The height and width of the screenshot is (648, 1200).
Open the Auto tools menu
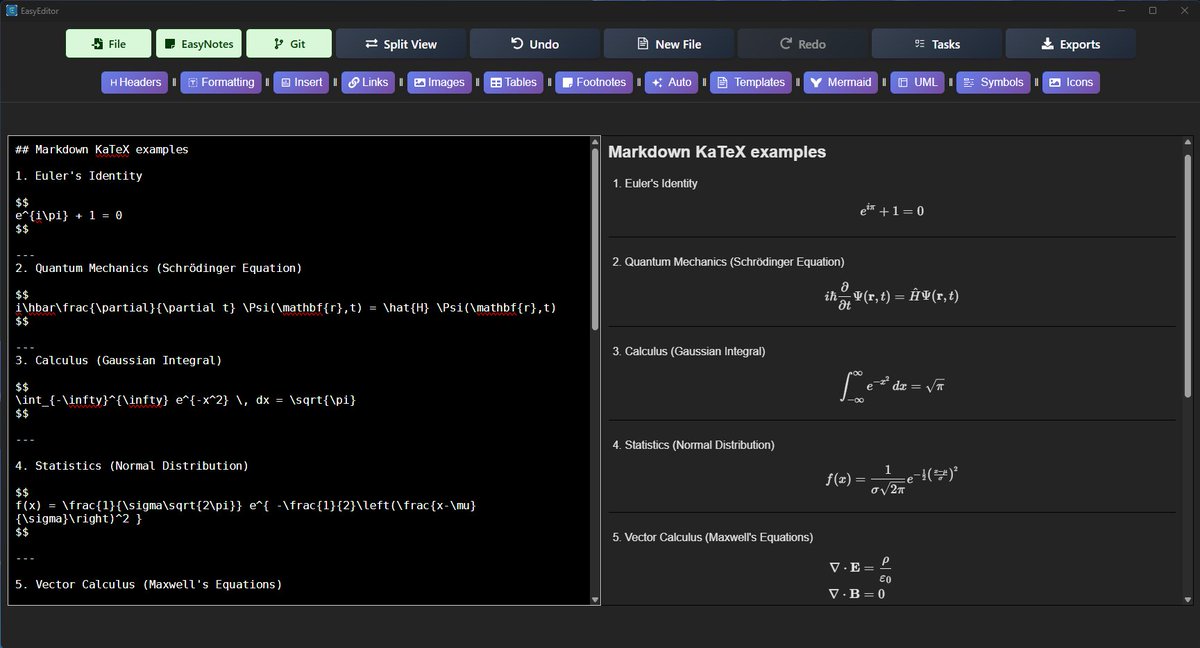[671, 82]
